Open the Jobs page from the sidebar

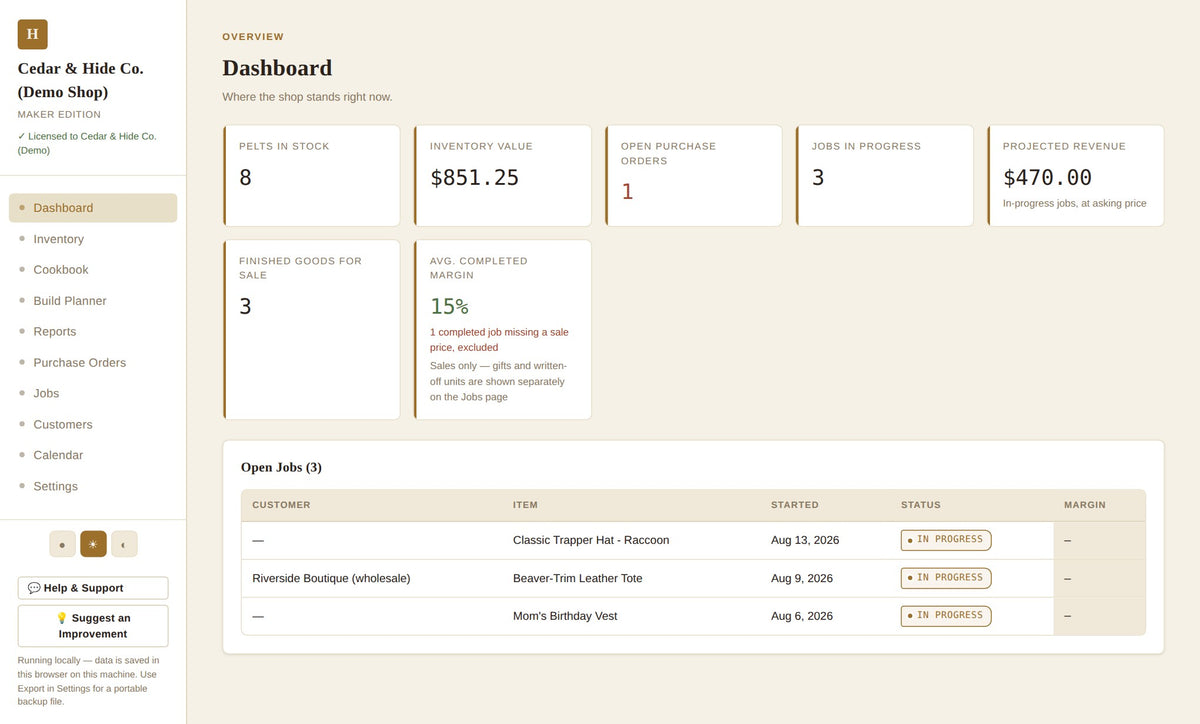click(x=93, y=394)
